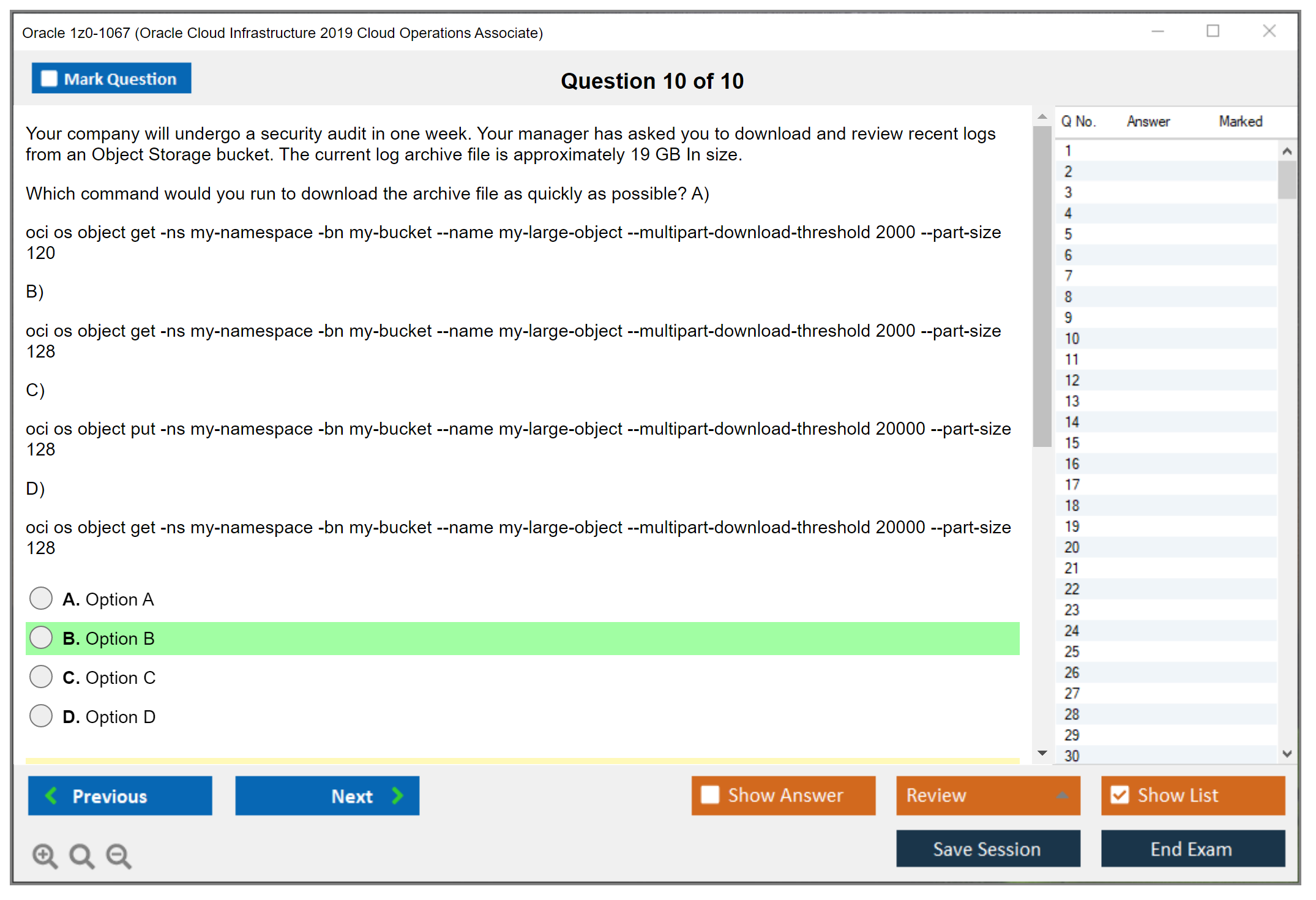
Task: Jump to question 25 in list
Action: pyautogui.click(x=1072, y=651)
